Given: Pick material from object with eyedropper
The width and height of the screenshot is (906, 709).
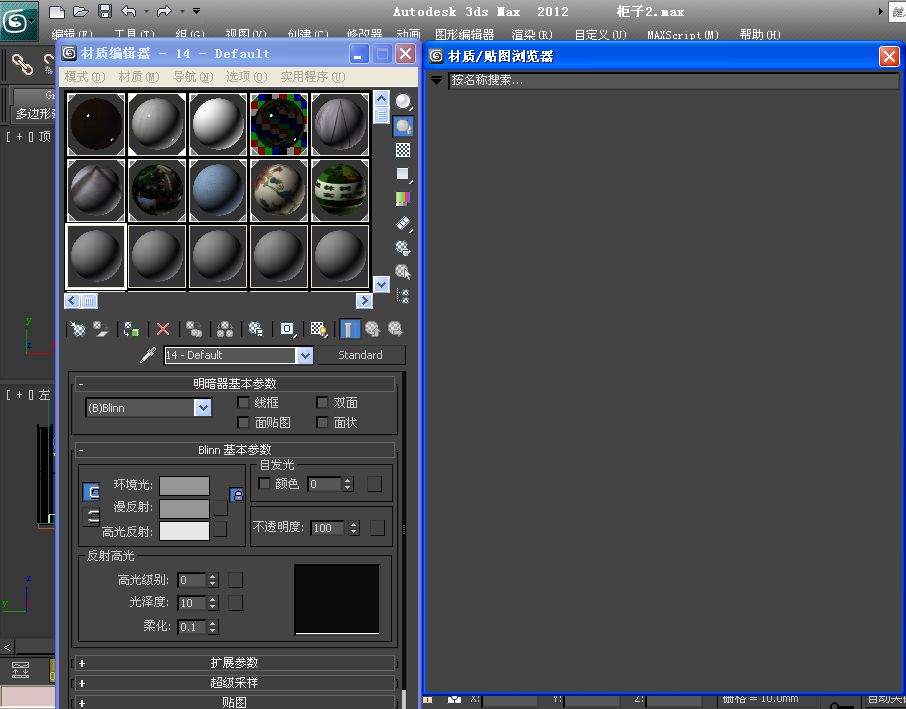Looking at the screenshot, I should tap(148, 355).
